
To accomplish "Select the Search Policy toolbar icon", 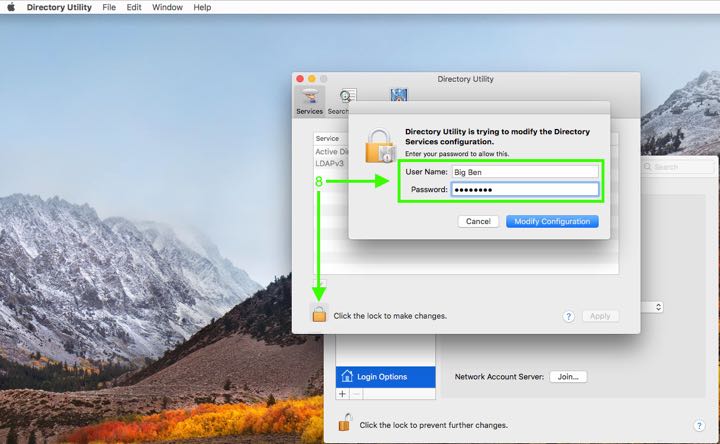I will (x=343, y=101).
